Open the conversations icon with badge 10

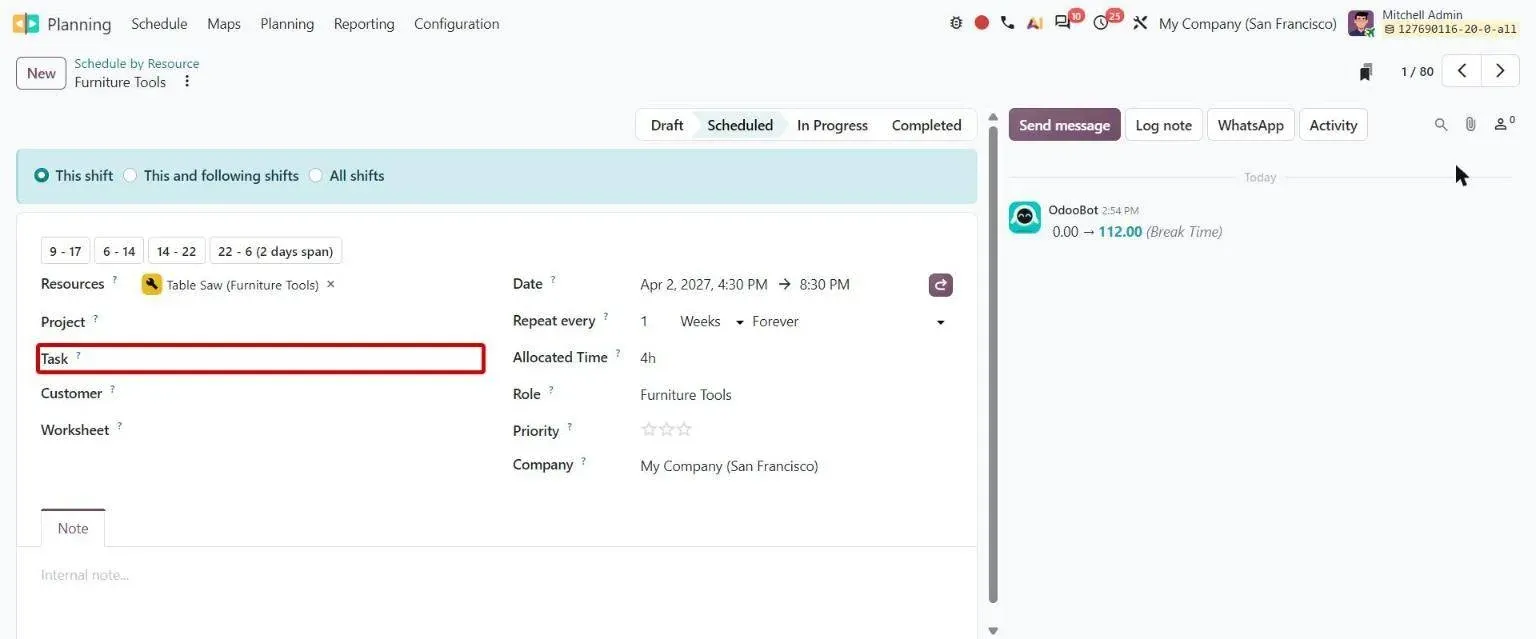1064,23
